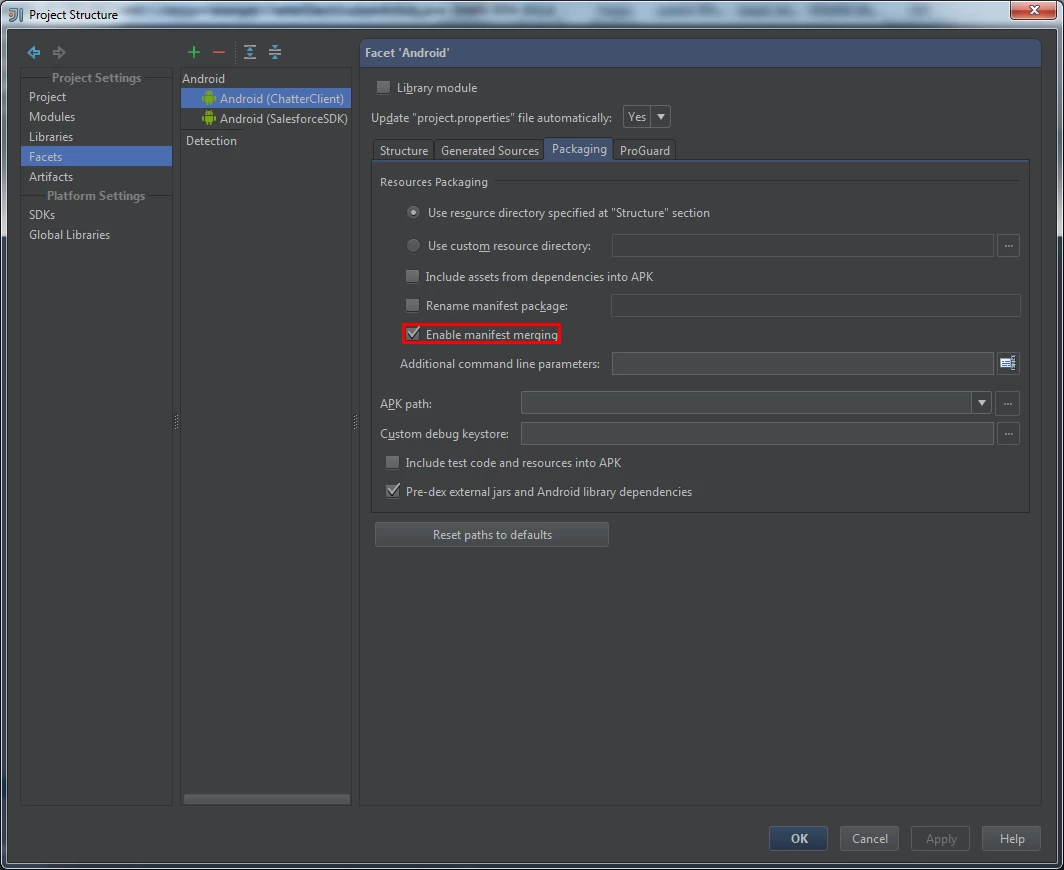Focus the Additional command line parameters field
The width and height of the screenshot is (1064, 870).
[x=803, y=363]
